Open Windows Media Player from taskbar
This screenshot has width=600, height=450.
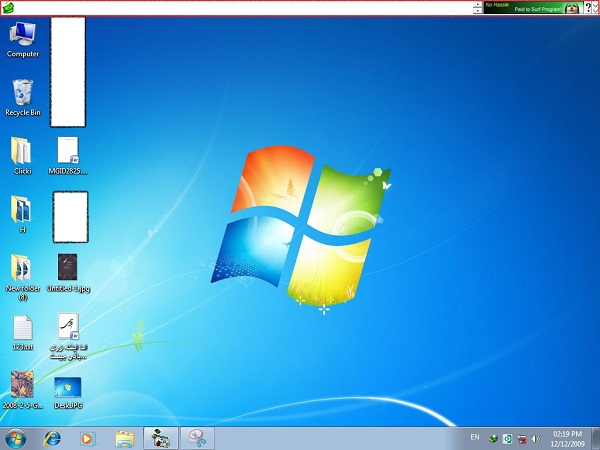pyautogui.click(x=87, y=438)
